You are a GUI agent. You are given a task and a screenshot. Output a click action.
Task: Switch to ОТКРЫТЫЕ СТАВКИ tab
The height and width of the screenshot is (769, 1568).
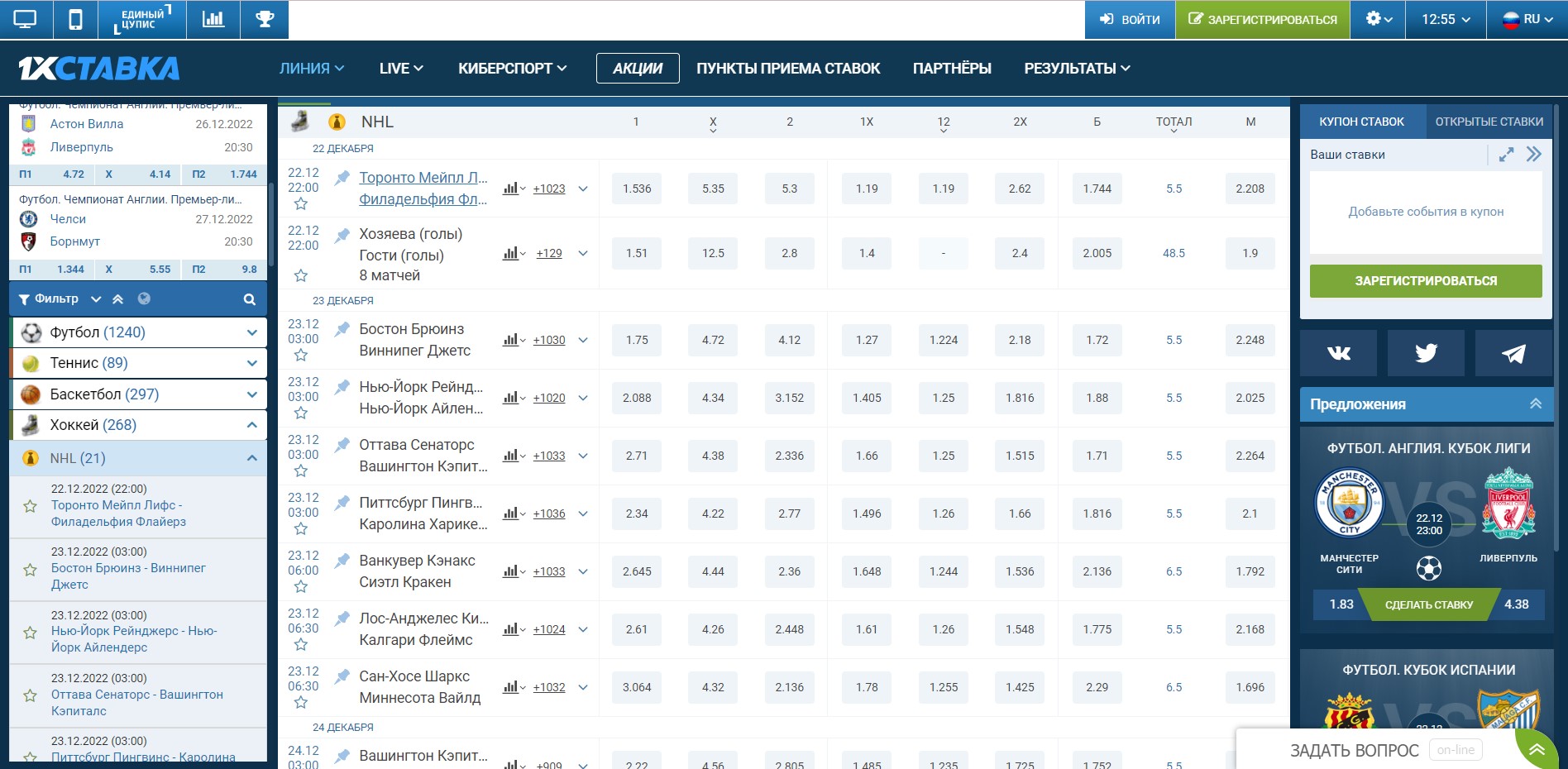1489,122
